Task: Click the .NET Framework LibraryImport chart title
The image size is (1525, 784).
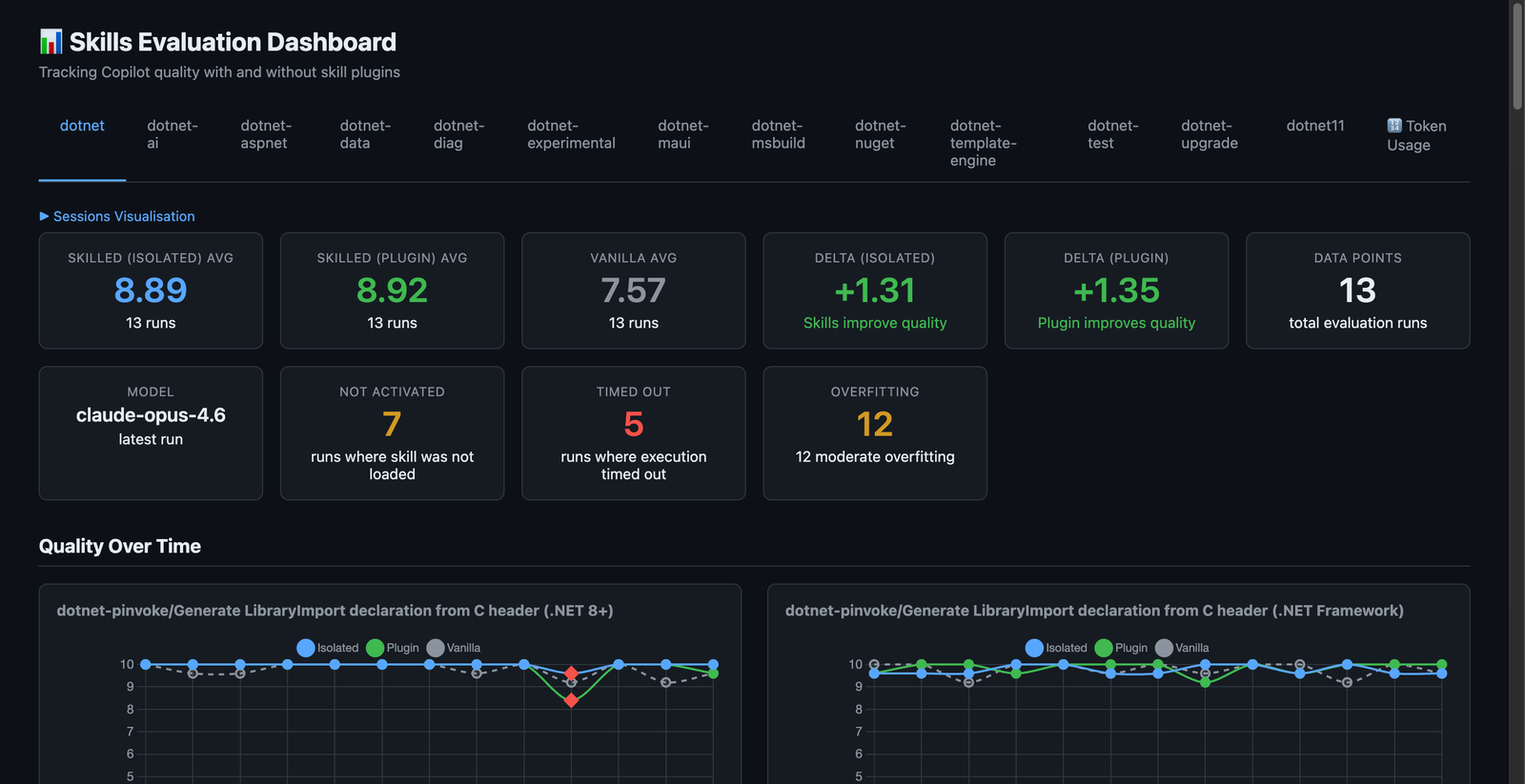Action: [x=1094, y=611]
